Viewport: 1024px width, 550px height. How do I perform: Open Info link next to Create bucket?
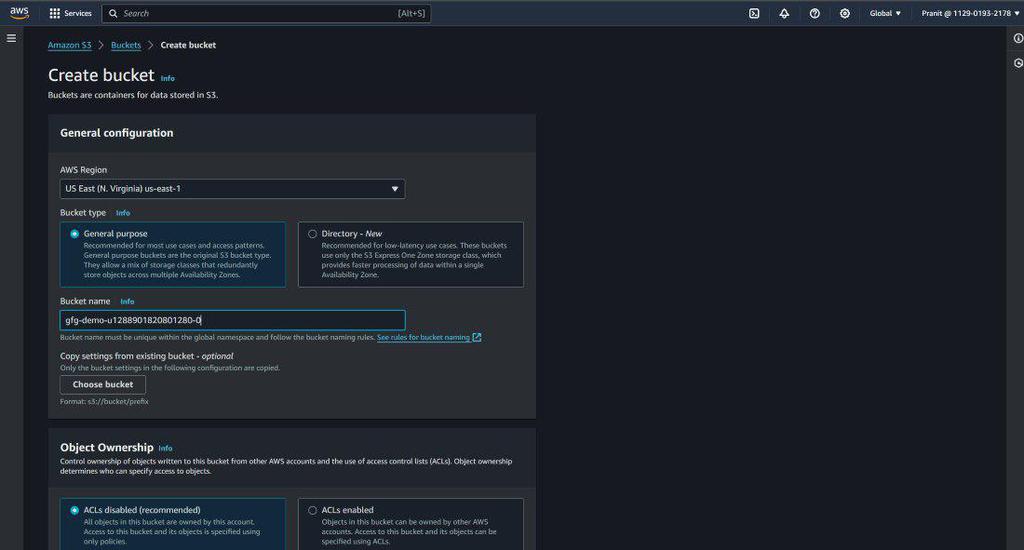tap(168, 78)
